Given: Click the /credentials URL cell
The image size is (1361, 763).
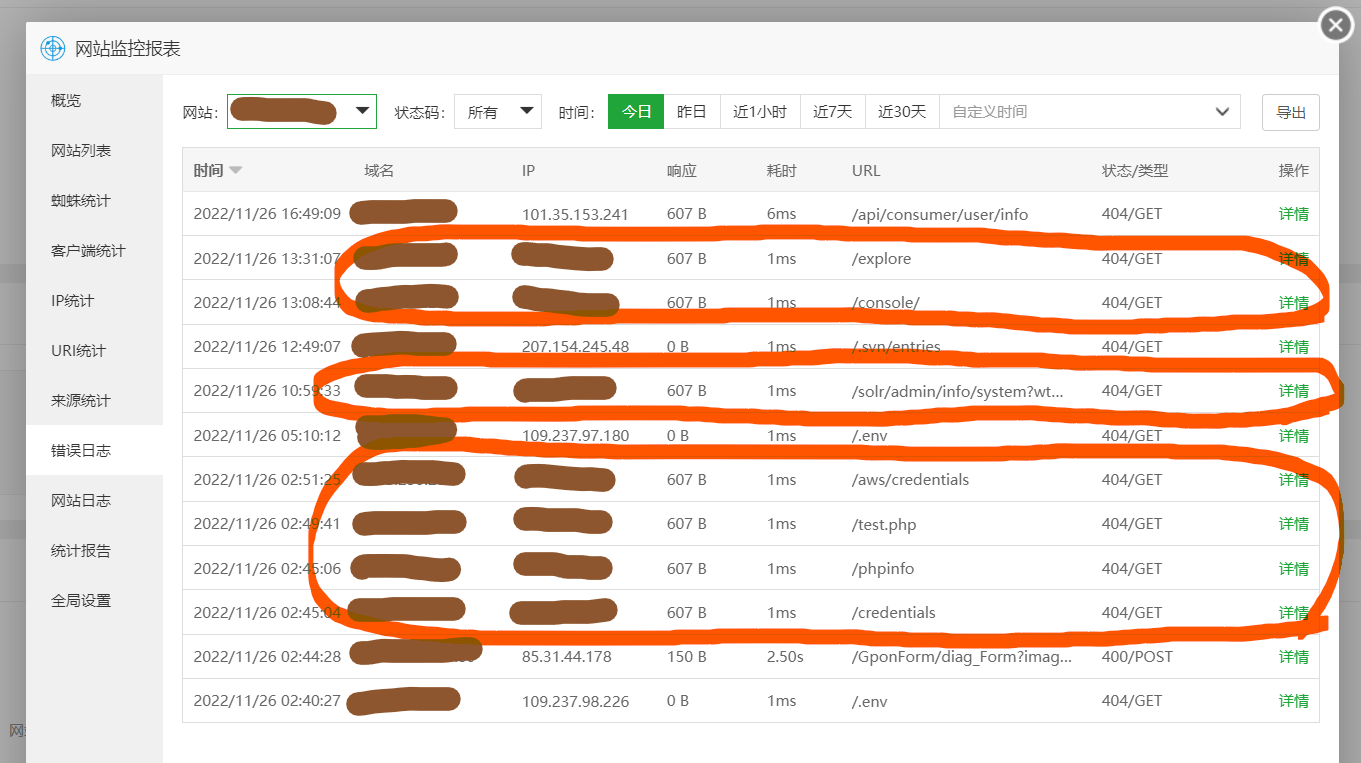Looking at the screenshot, I should point(894,613).
